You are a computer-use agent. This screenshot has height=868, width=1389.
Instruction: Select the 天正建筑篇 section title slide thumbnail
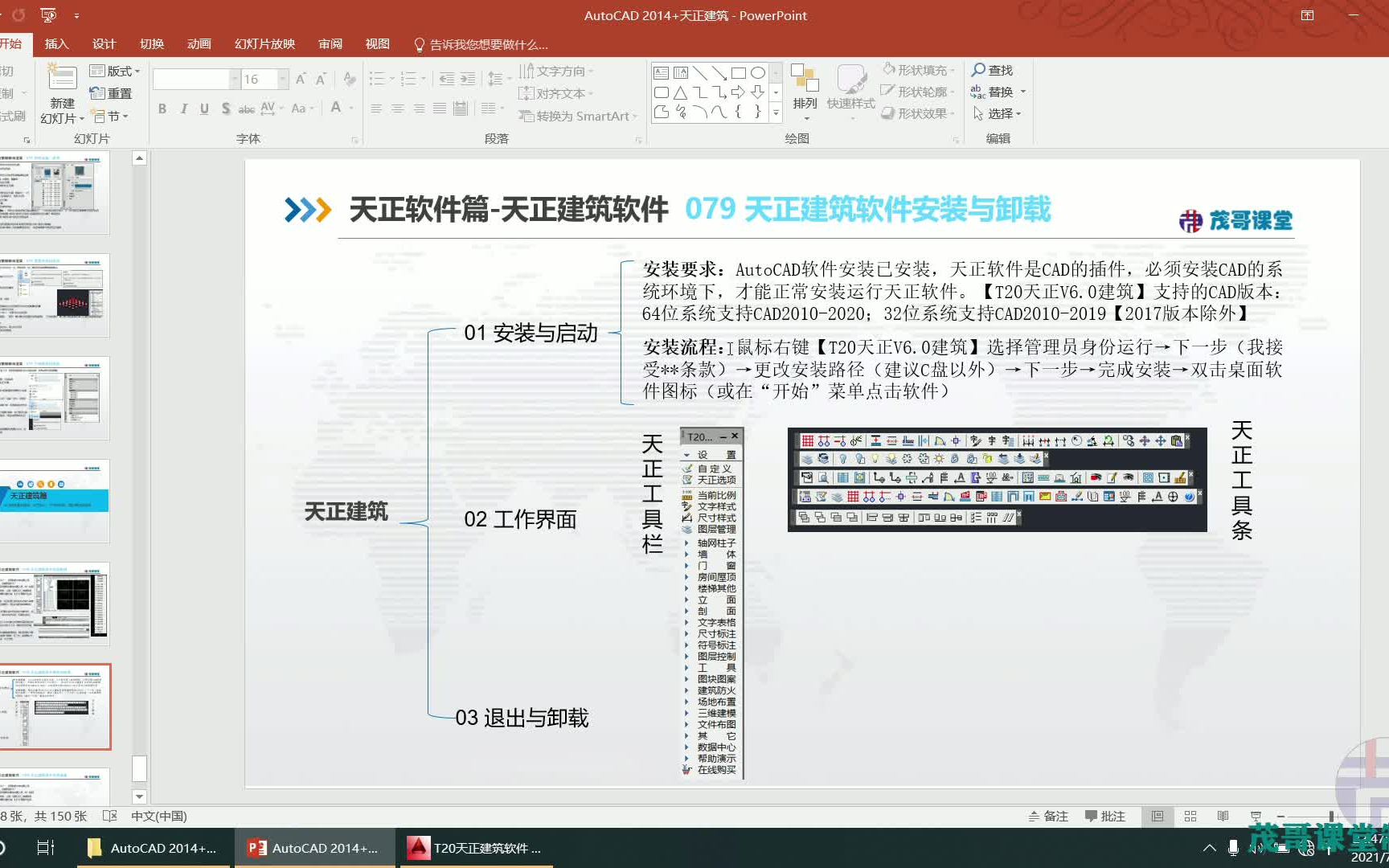(x=54, y=501)
